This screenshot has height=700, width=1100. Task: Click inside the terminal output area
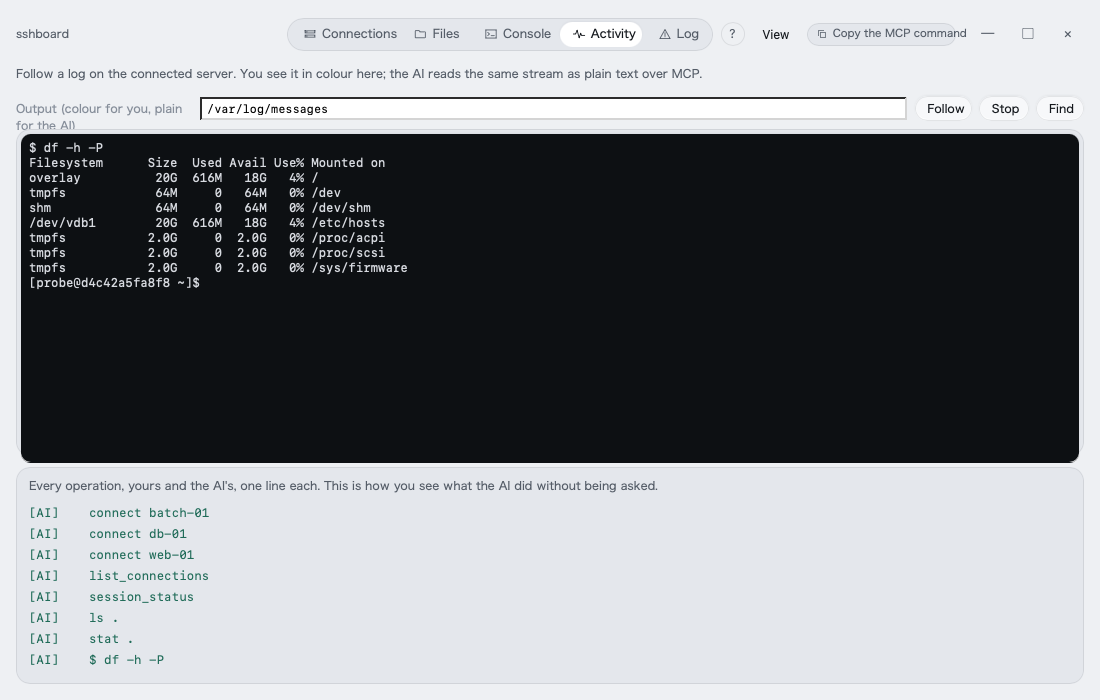pos(550,298)
